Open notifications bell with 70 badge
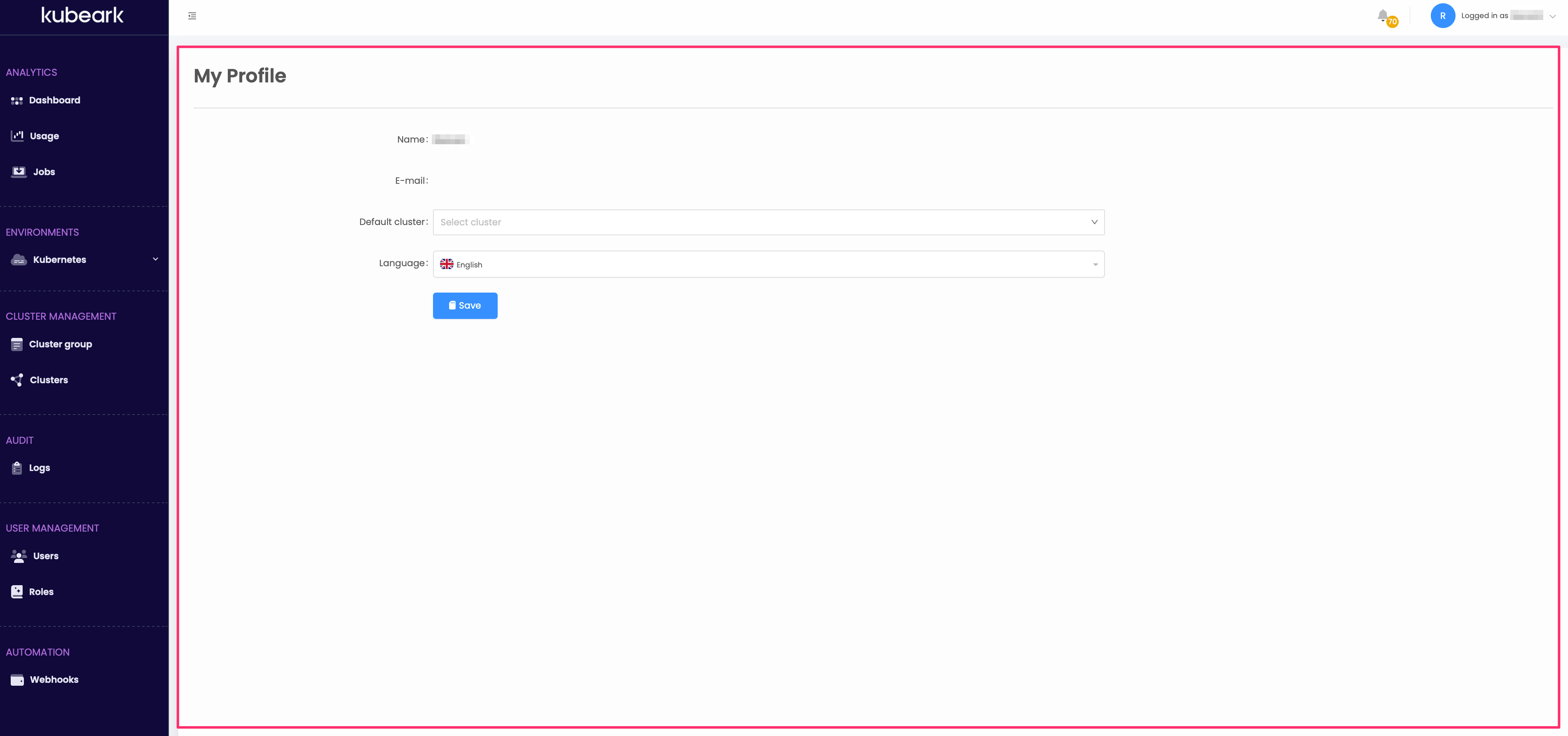Viewport: 1568px width, 736px height. click(1383, 16)
